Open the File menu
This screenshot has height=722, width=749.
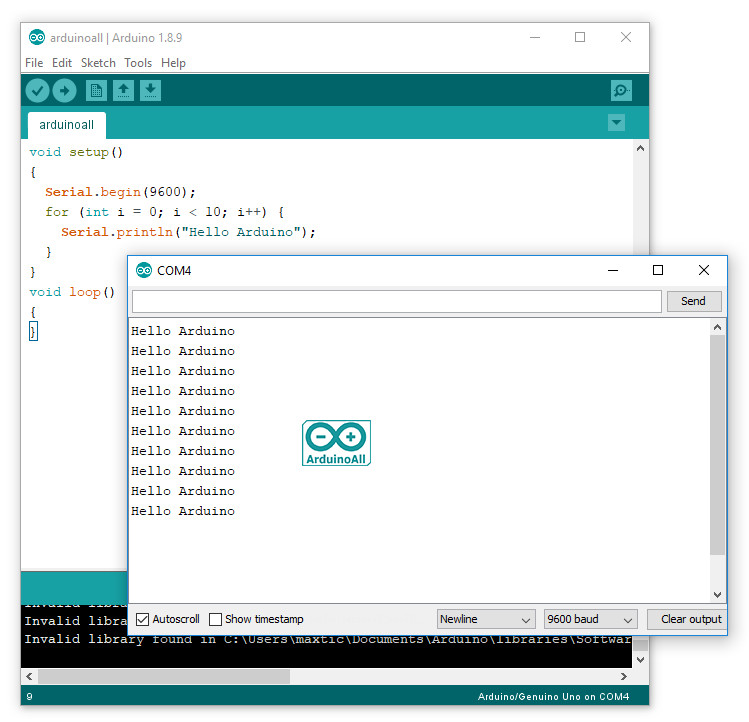[x=34, y=63]
